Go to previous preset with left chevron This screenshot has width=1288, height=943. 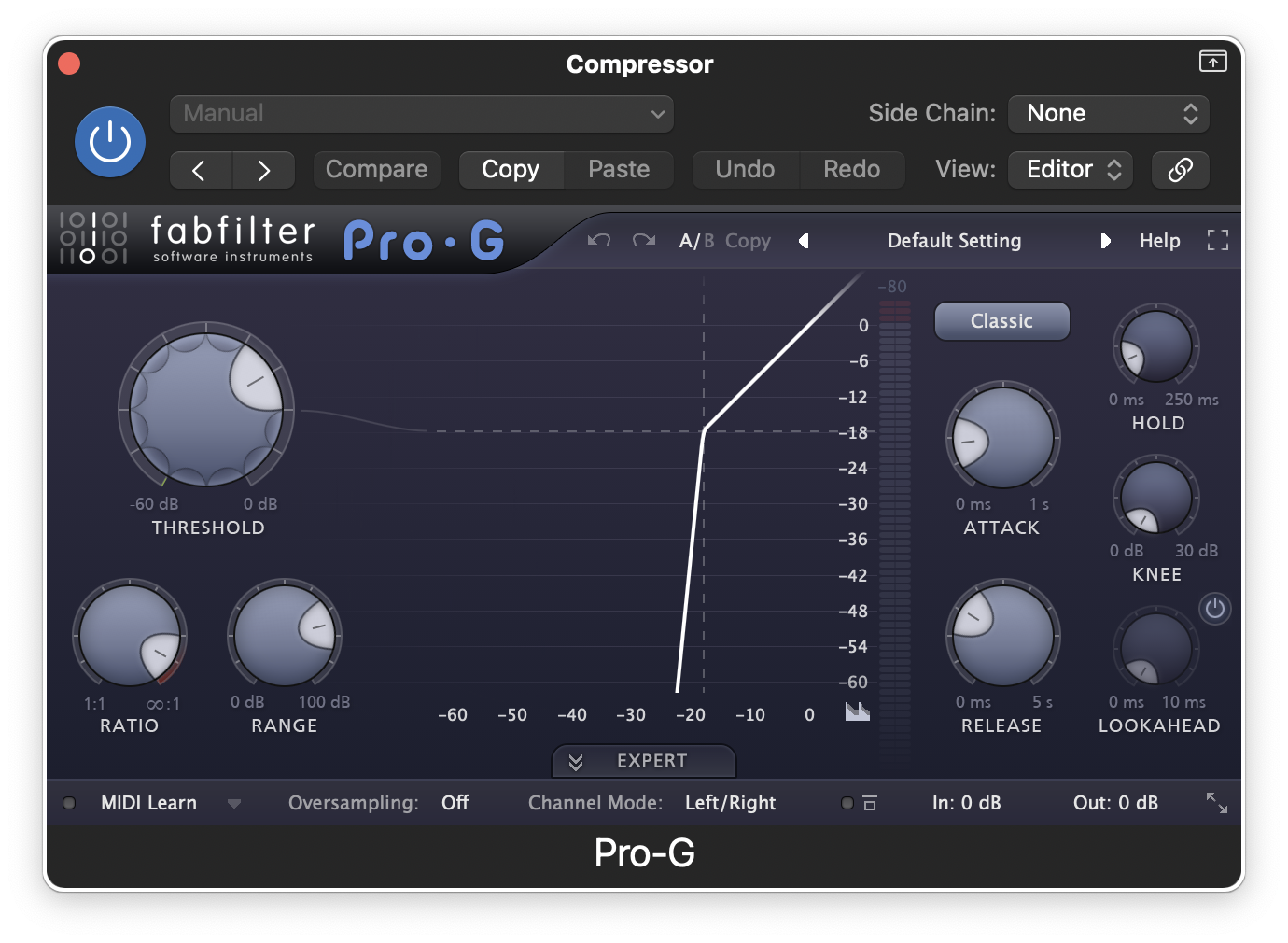click(200, 170)
